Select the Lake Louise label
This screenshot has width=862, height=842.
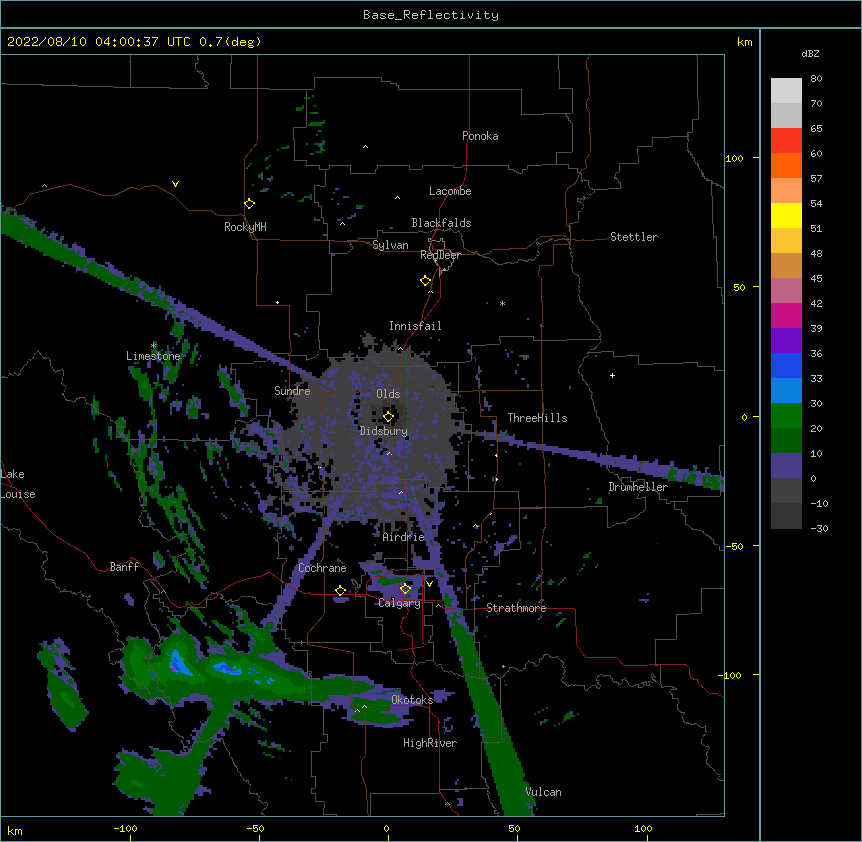click(x=18, y=484)
